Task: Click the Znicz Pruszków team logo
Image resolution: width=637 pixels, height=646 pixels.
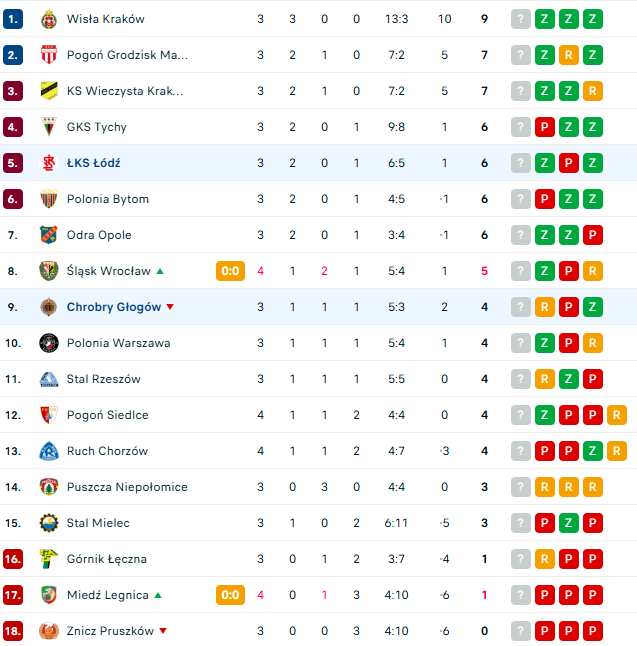Action: [49, 631]
